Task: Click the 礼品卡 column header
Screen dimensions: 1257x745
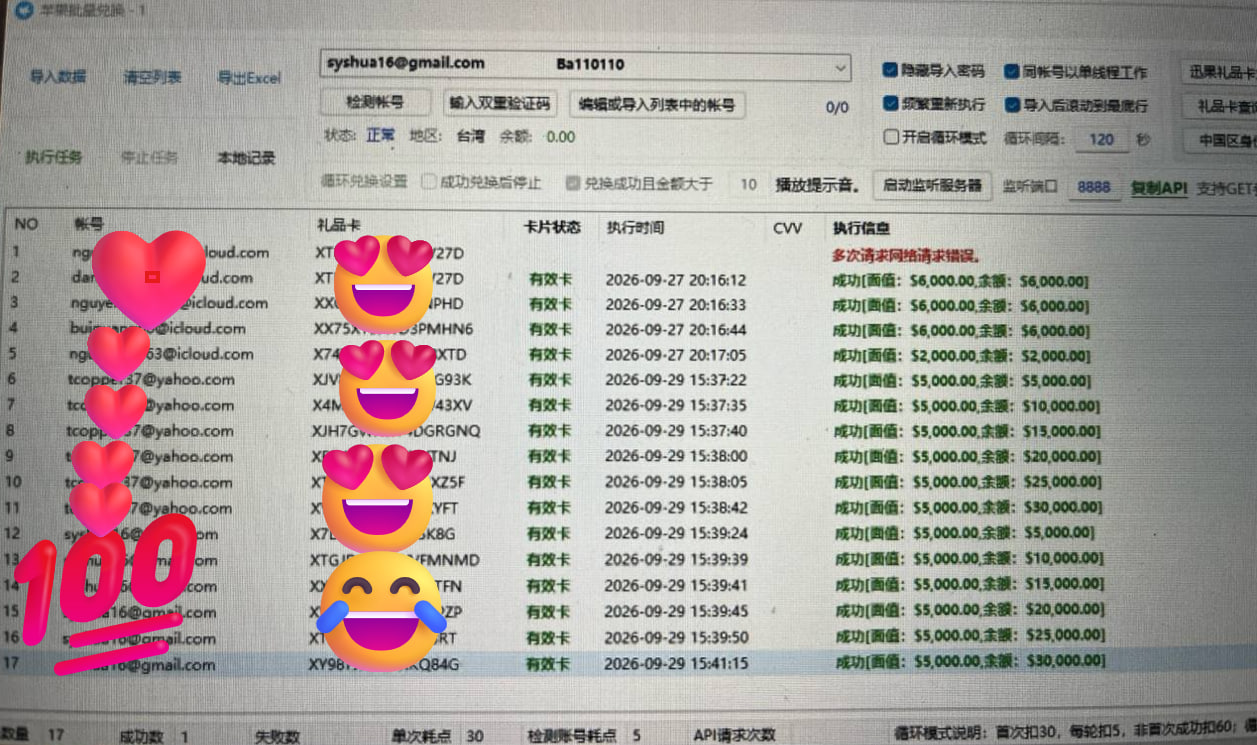Action: pos(337,227)
